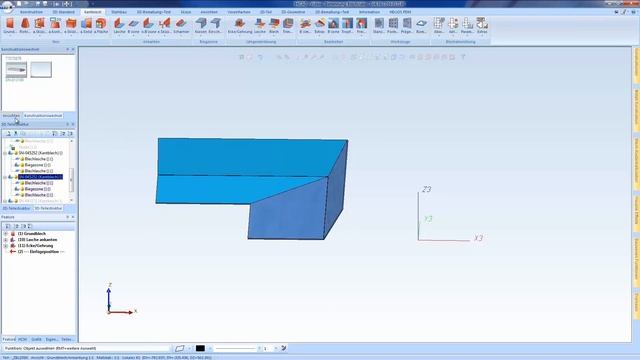Click the Bombieren tool icon in ribbon
The width and height of the screenshot is (640, 360).
pyautogui.click(x=421, y=23)
